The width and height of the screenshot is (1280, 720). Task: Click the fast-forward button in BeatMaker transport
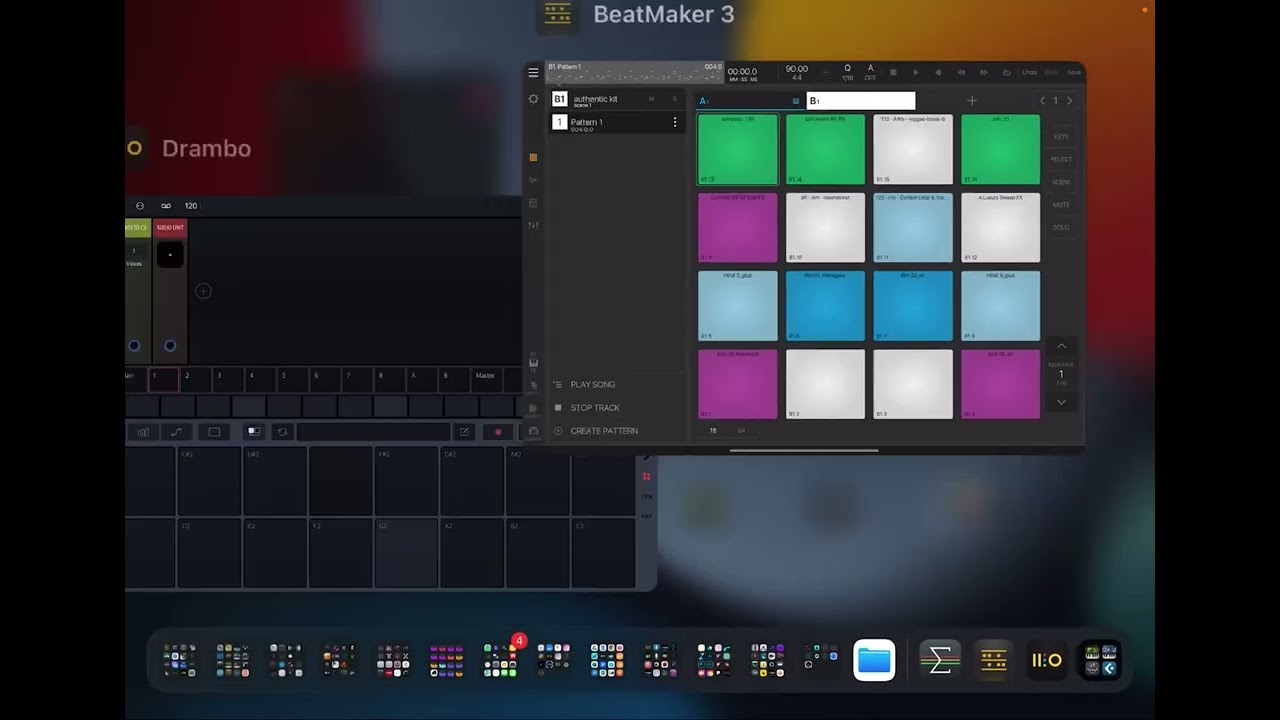[984, 72]
